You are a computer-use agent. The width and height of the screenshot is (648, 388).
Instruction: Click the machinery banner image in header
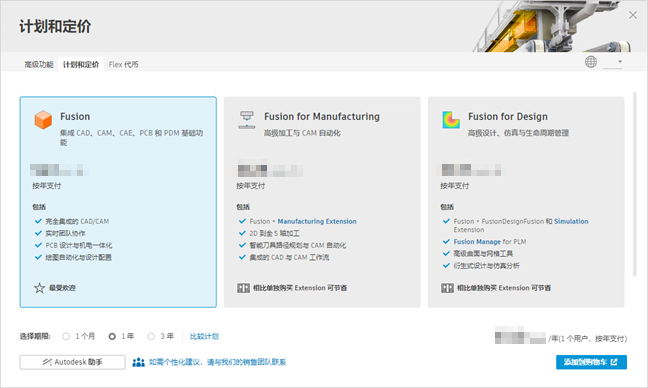pyautogui.click(x=552, y=26)
